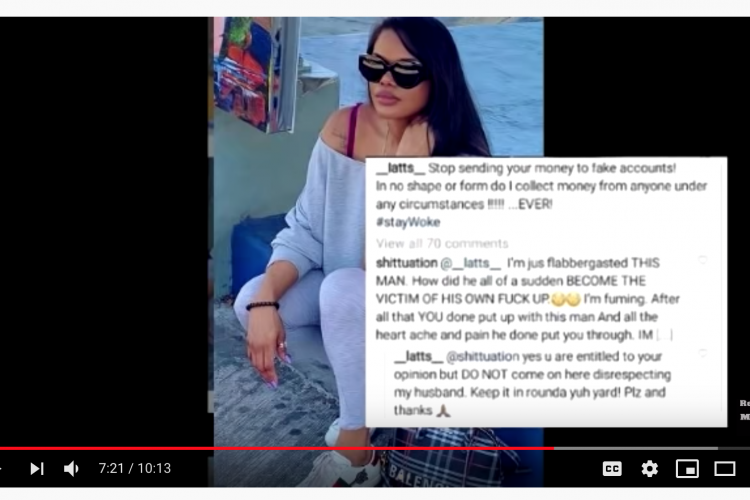
Task: Click the shittuation commenter name
Action: [407, 263]
